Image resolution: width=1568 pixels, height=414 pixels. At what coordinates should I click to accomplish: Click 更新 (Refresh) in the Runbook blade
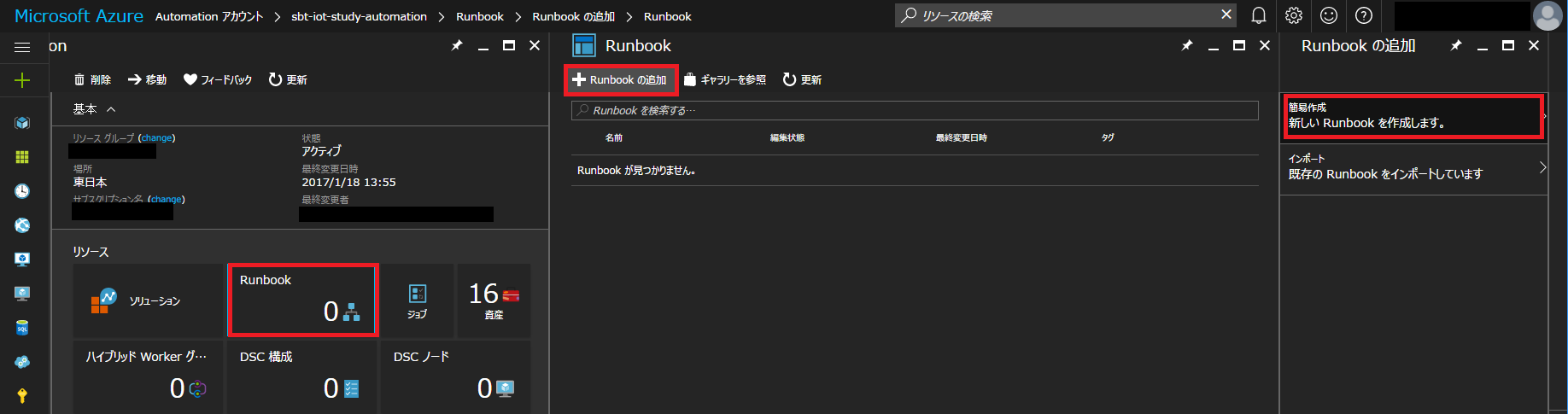coord(802,79)
